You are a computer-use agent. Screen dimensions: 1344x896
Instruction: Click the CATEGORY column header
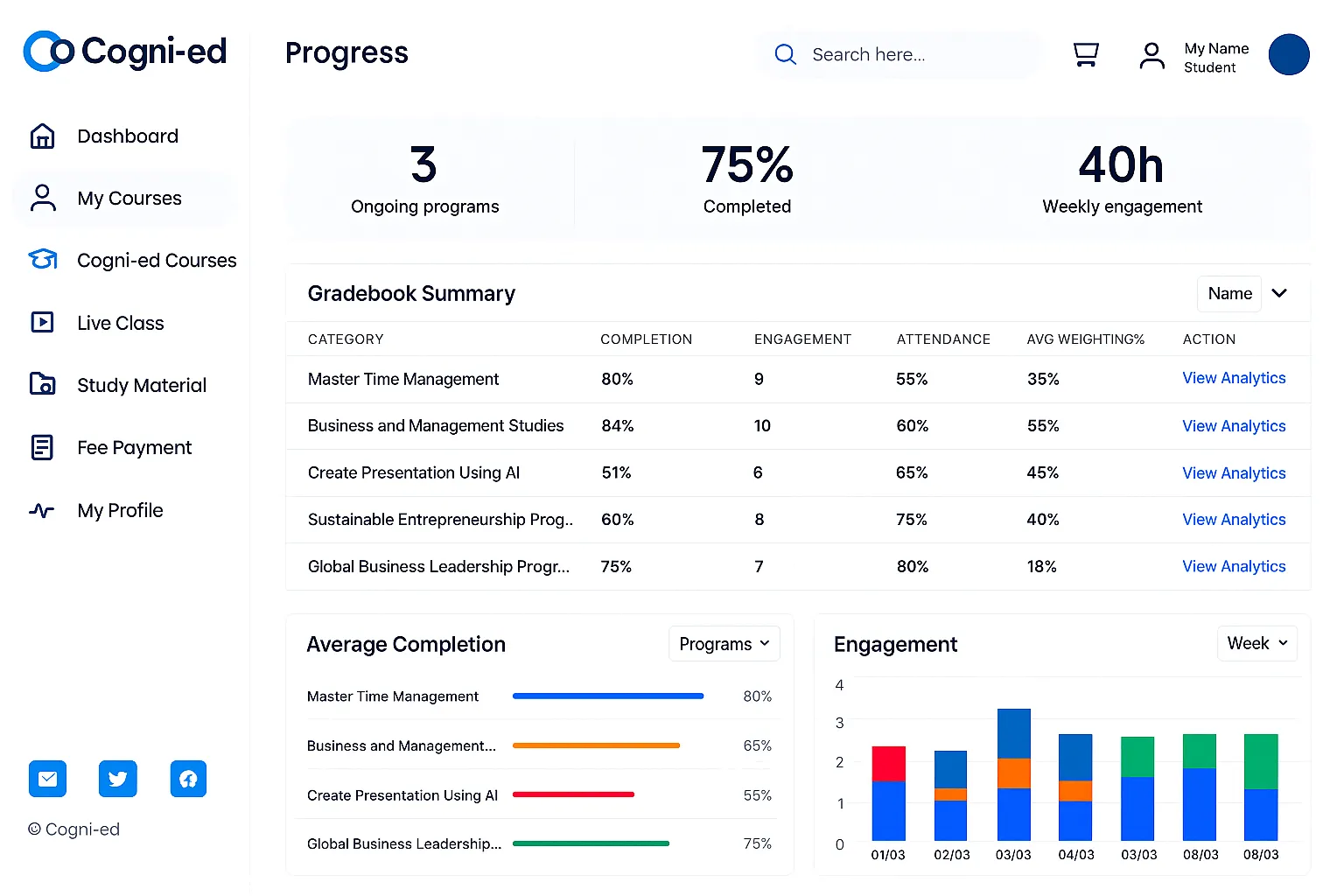point(346,339)
